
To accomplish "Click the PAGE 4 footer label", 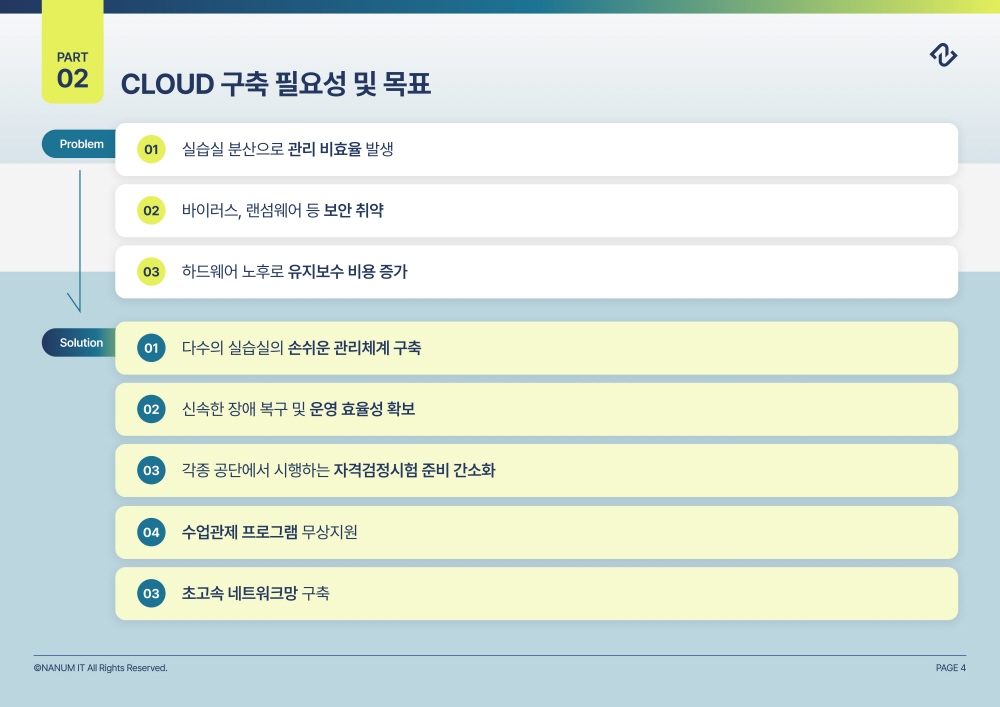I will point(950,668).
